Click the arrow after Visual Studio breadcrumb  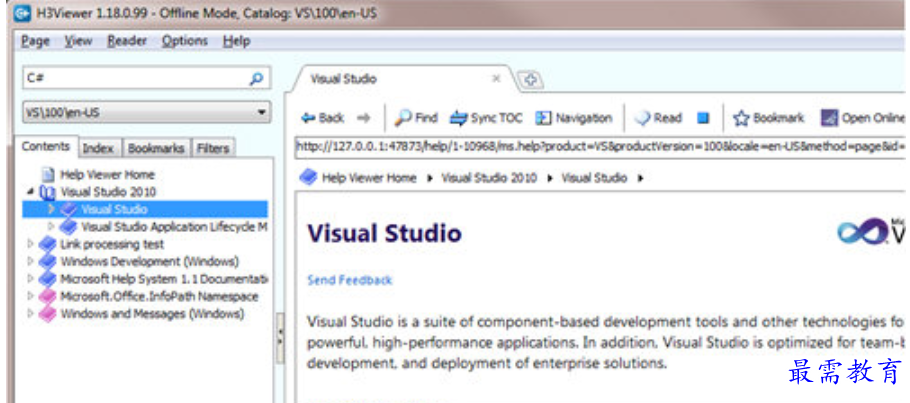tap(640, 178)
